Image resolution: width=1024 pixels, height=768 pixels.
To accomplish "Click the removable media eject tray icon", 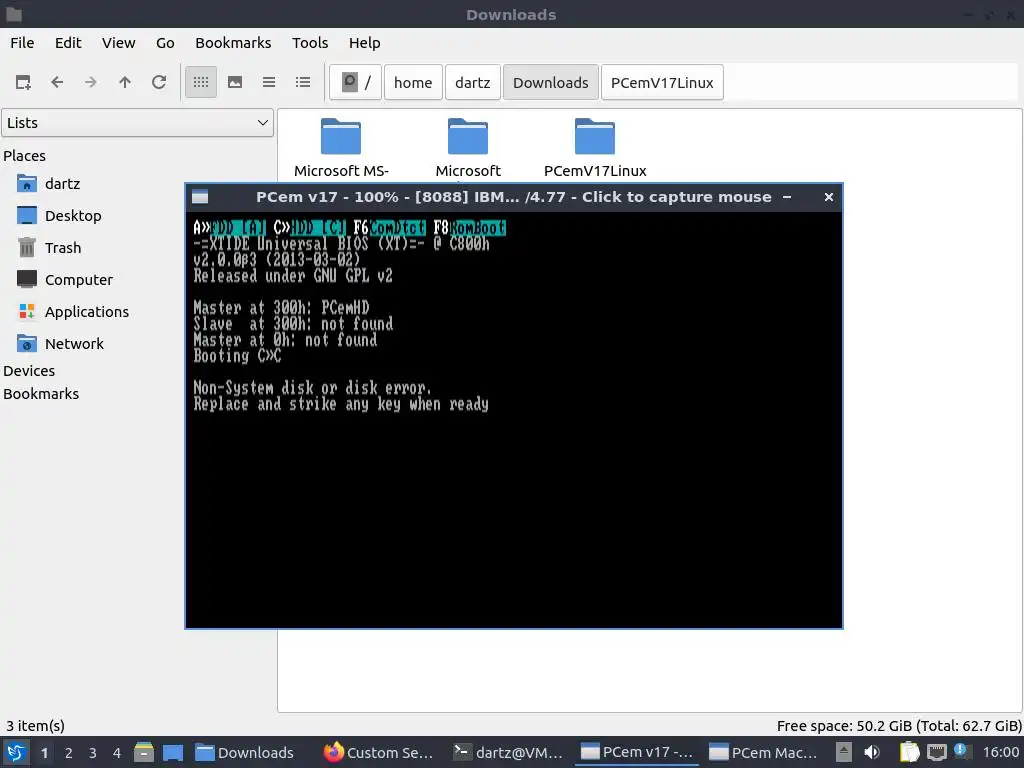I will point(844,752).
